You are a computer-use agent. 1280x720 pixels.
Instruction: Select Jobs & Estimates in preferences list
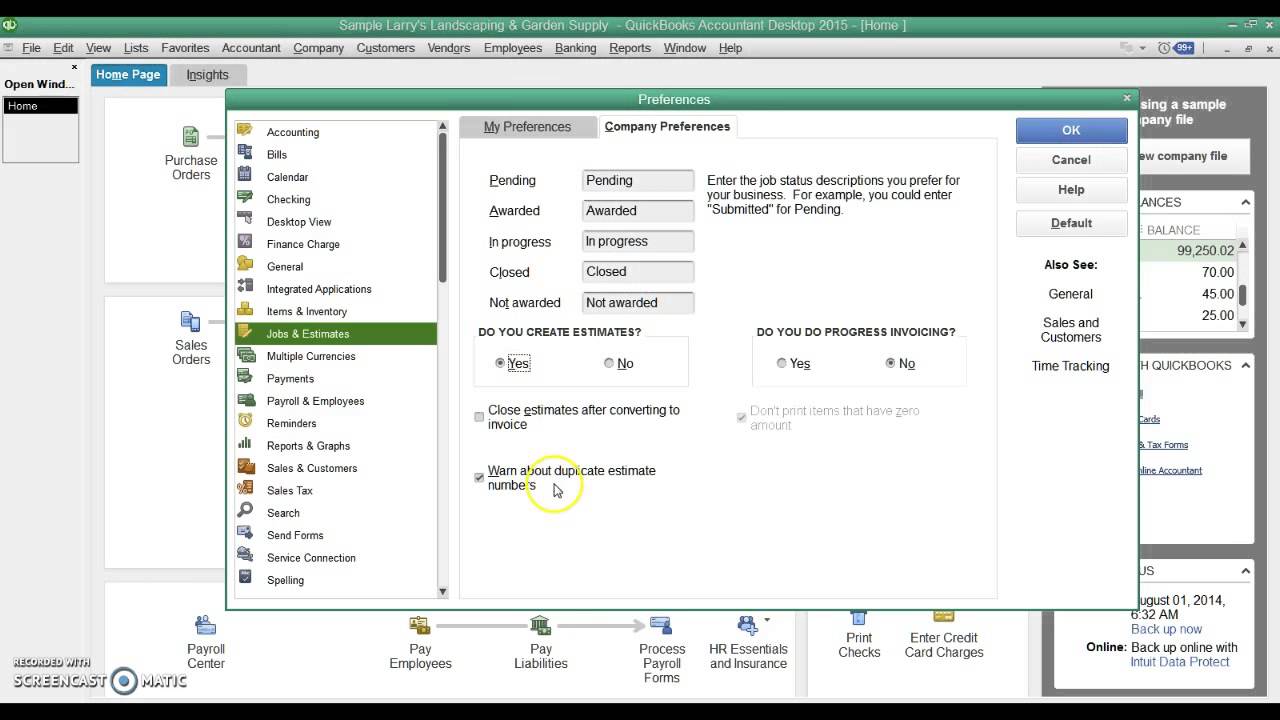[336, 333]
